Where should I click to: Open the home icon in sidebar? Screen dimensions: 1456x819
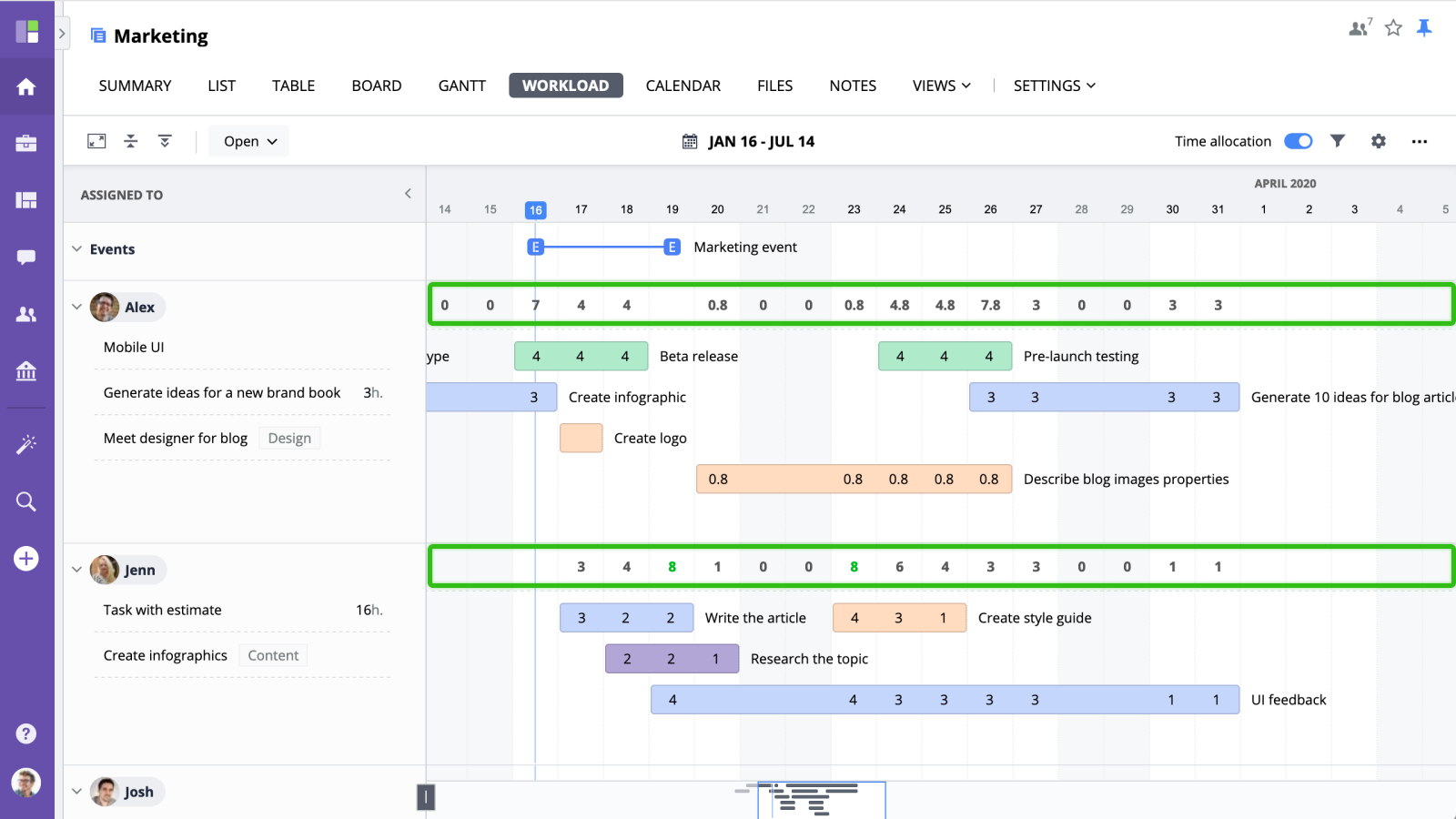click(x=26, y=86)
